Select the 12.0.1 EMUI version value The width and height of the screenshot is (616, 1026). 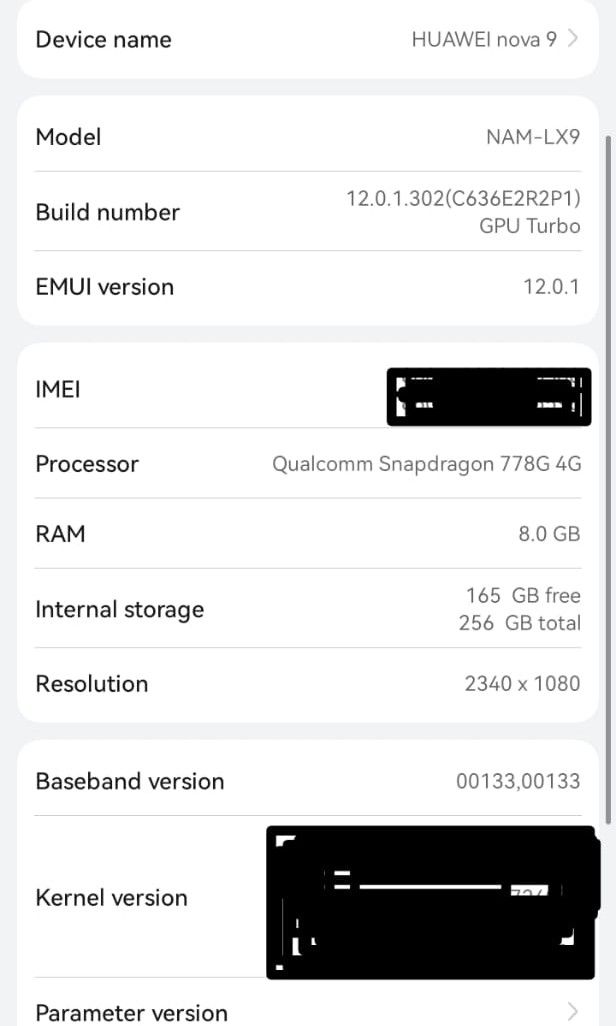551,287
